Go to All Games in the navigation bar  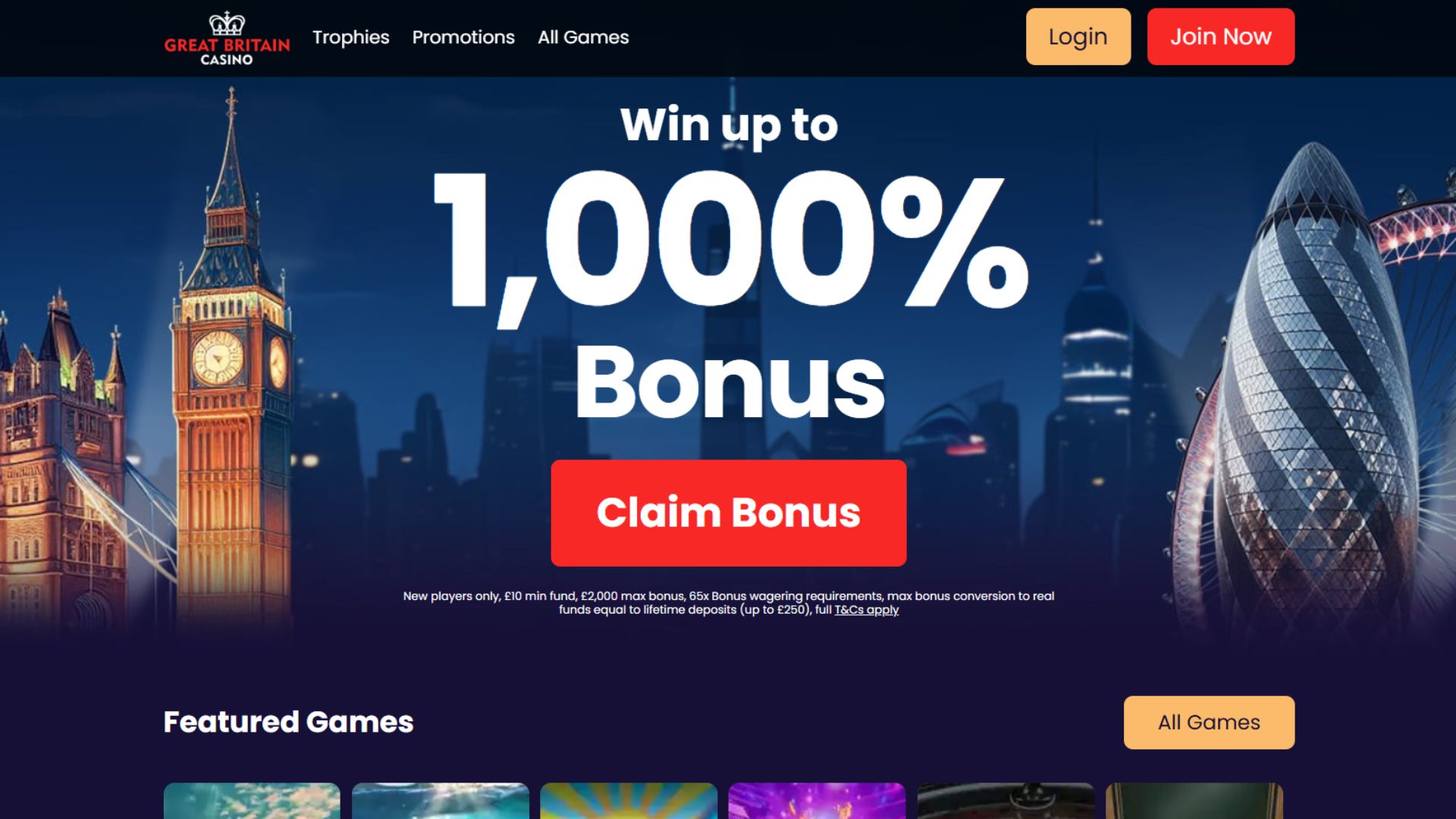click(x=583, y=37)
